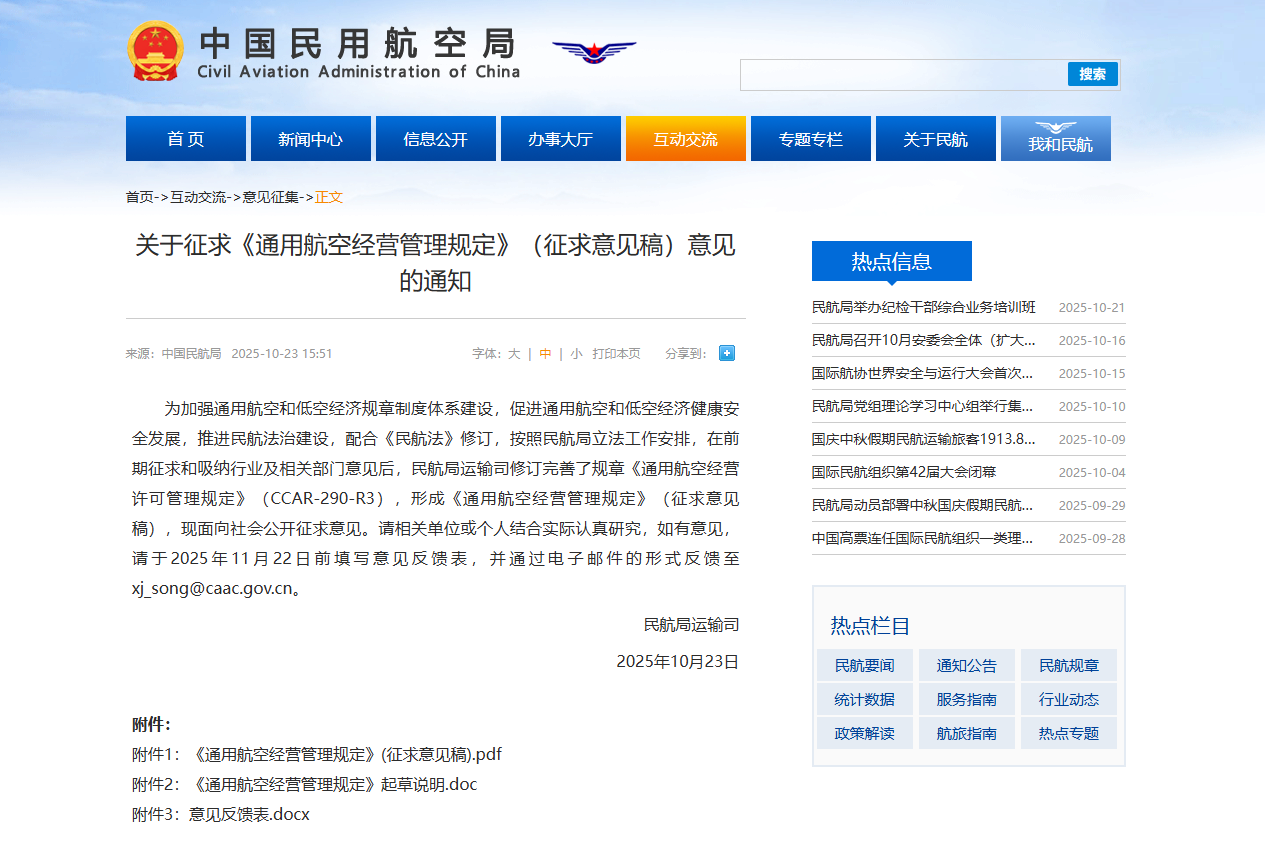Click the blue share plus icon
The width and height of the screenshot is (1265, 855).
pyautogui.click(x=727, y=353)
